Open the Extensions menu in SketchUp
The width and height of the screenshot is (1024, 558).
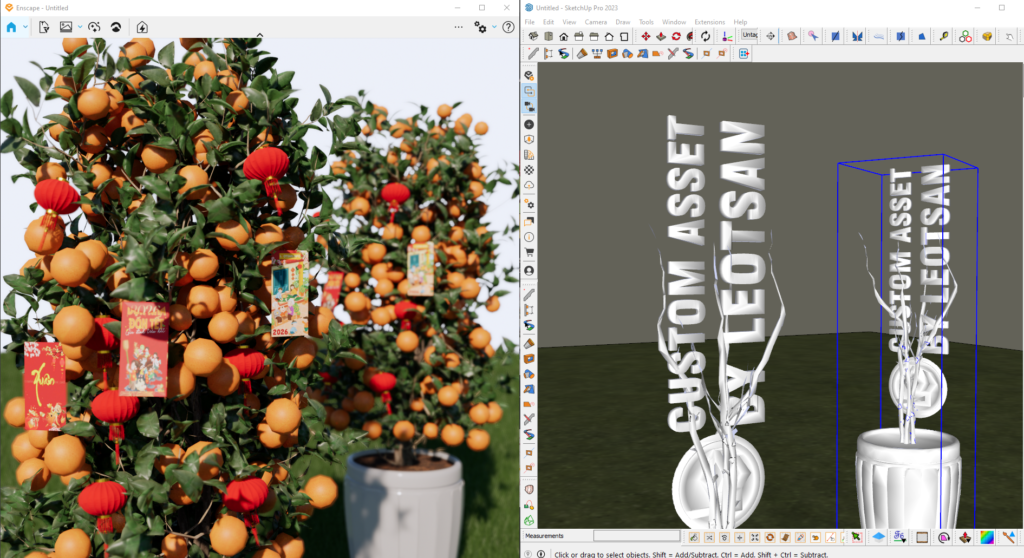pyautogui.click(x=710, y=22)
